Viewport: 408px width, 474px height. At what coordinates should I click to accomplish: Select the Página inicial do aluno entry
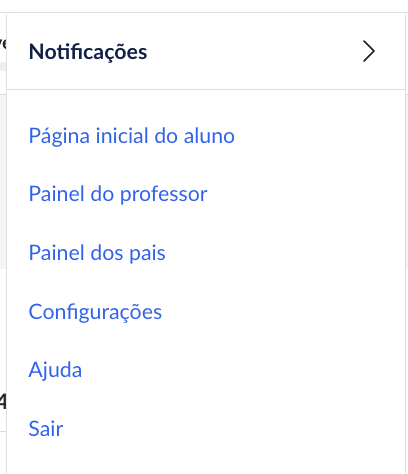click(132, 136)
